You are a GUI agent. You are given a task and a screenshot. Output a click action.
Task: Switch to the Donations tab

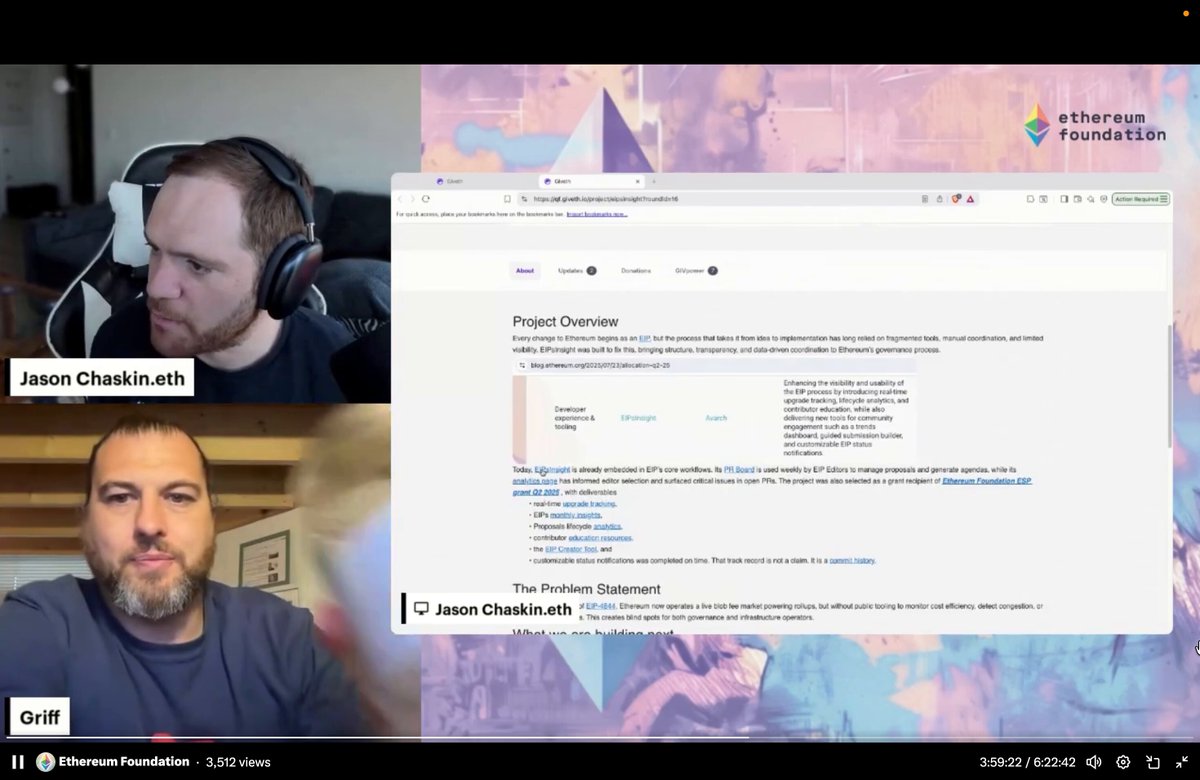(x=636, y=271)
